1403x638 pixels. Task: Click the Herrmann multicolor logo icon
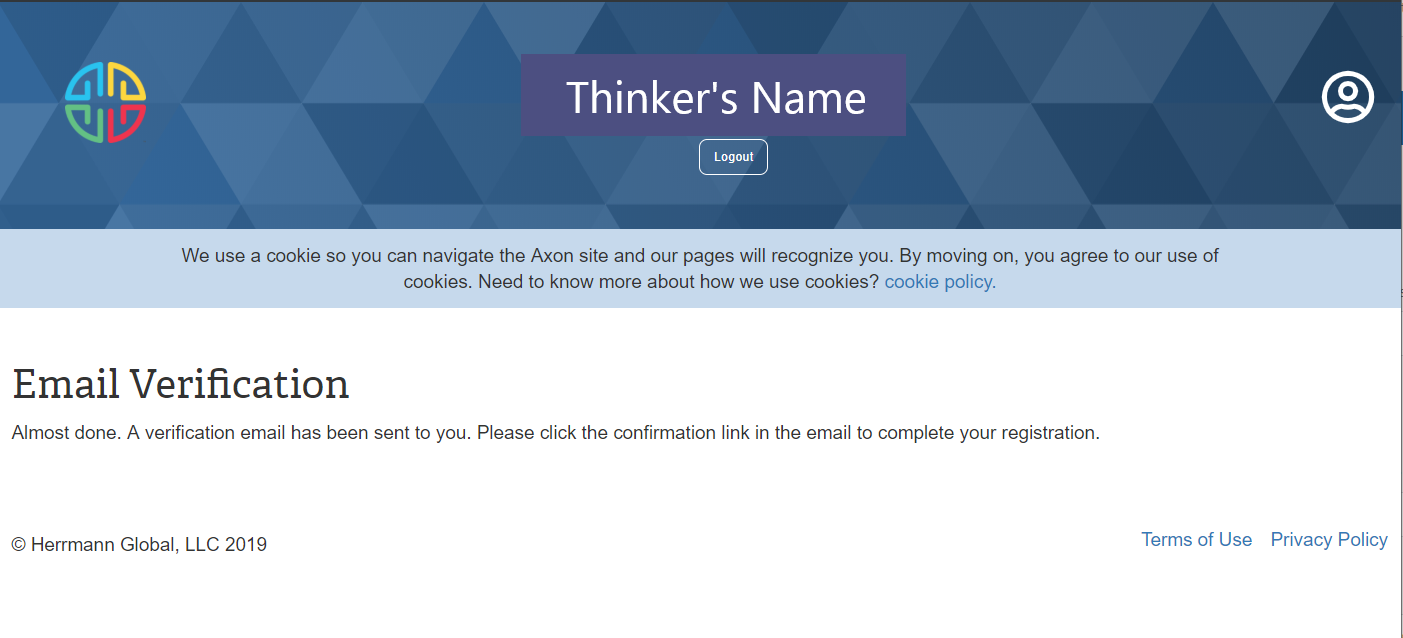[x=105, y=102]
